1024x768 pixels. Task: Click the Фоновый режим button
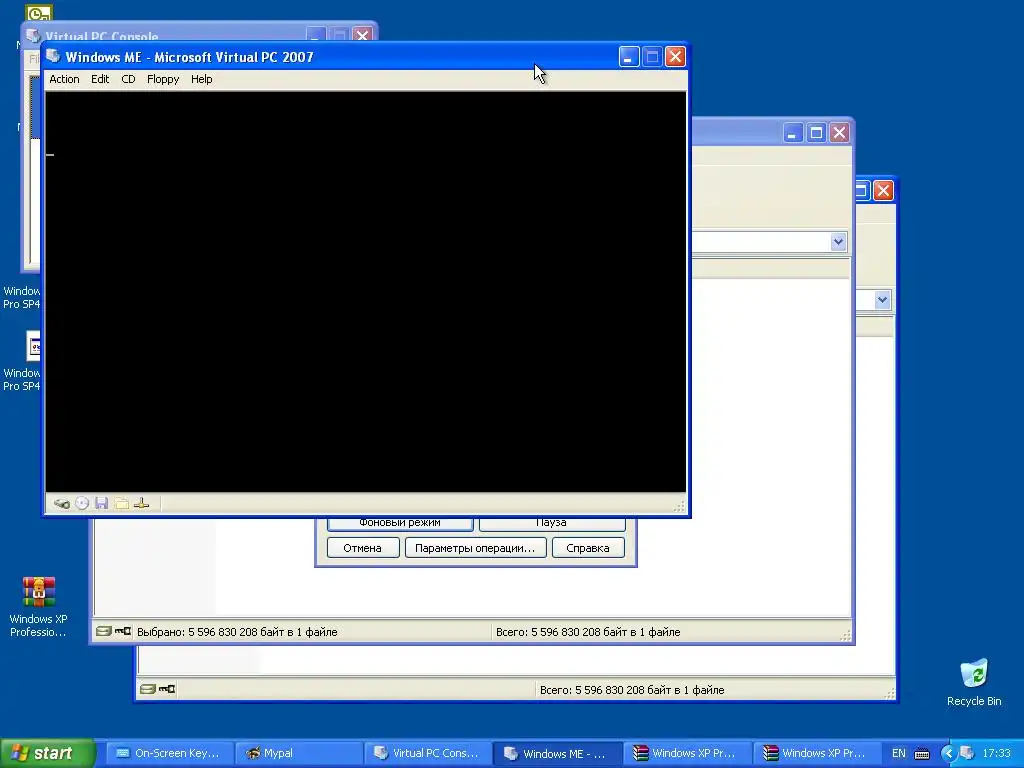click(400, 523)
